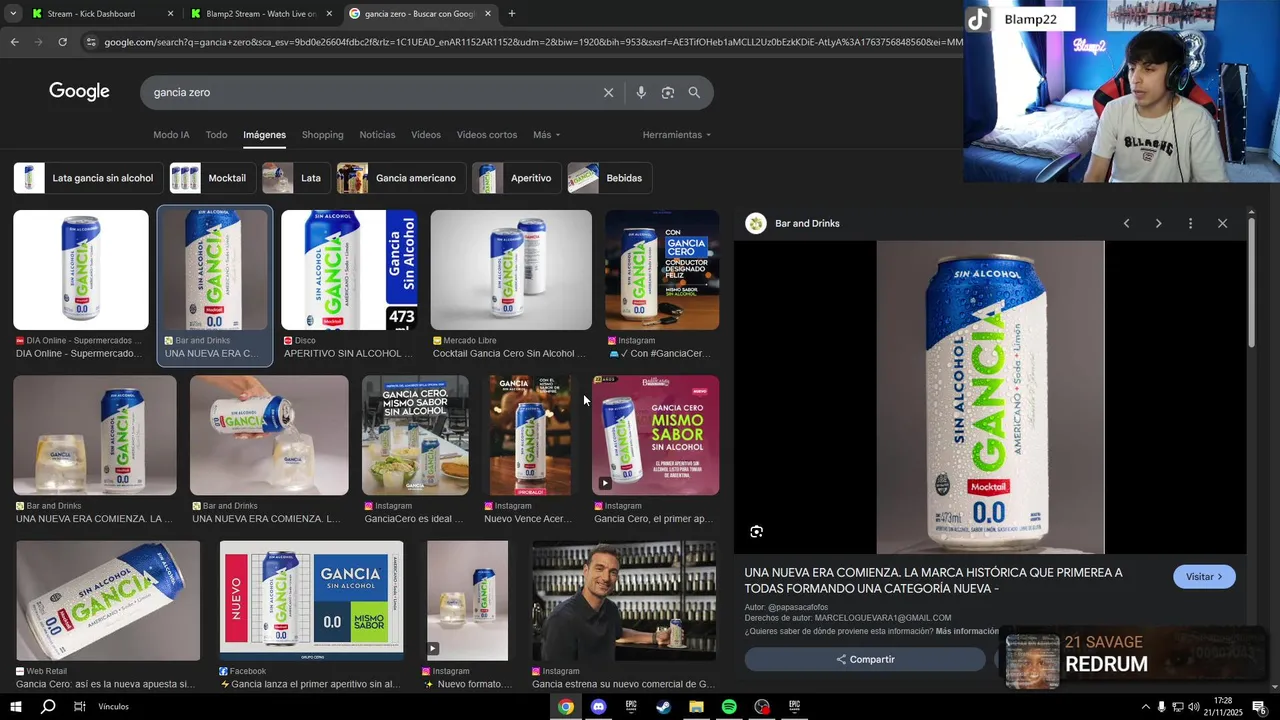This screenshot has width=1280, height=720.
Task: Open Instagram Gancia Cero el primer ap result
Action: click(x=656, y=435)
